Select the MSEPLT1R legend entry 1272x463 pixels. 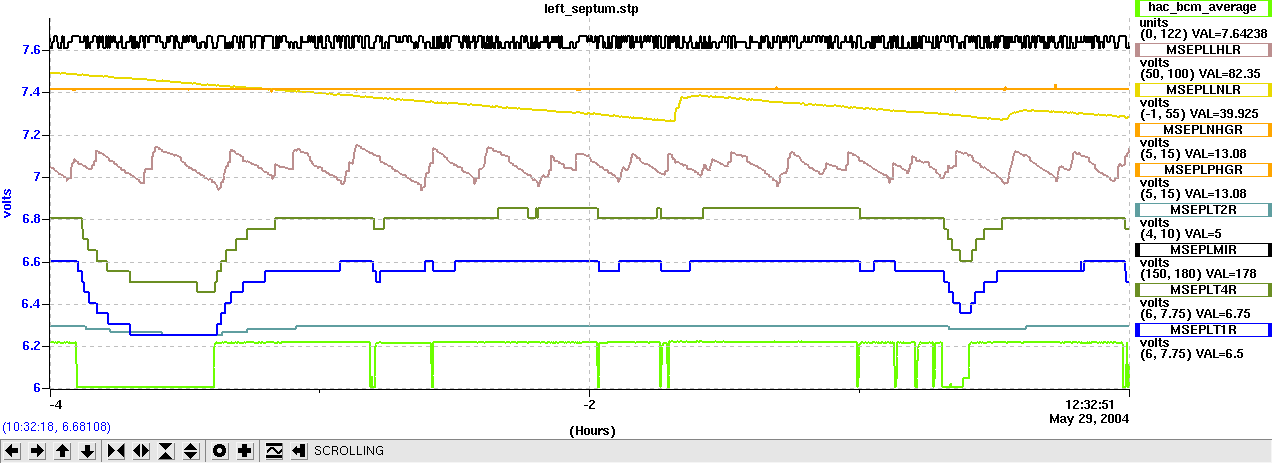[x=1205, y=329]
